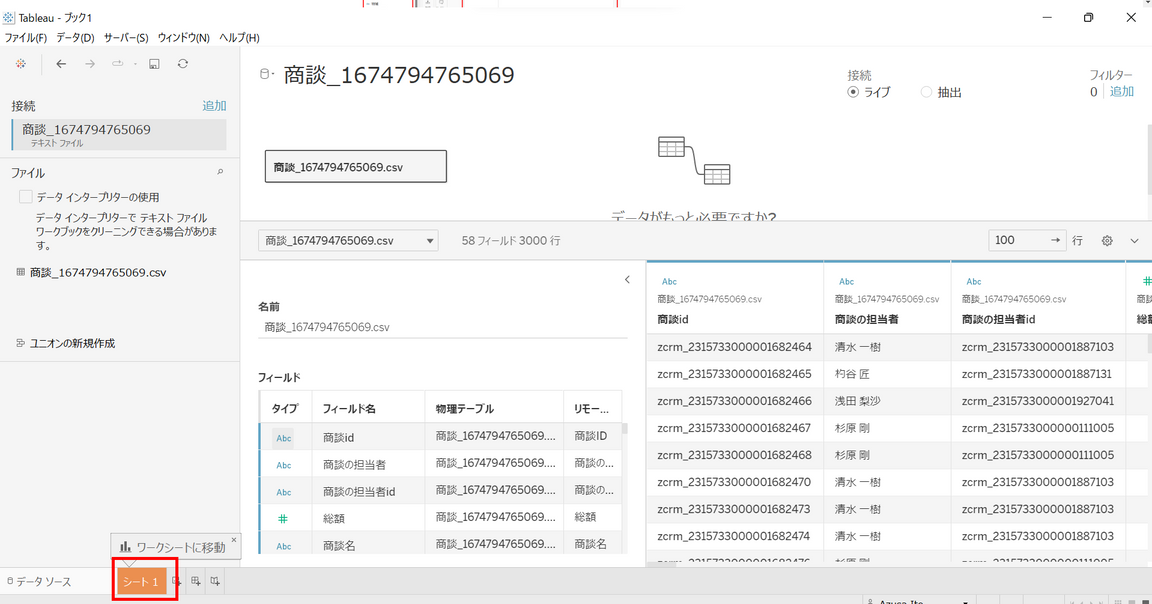The height and width of the screenshot is (604, 1152).
Task: Open the redo dropdown arrow in toolbar
Action: pyautogui.click(x=136, y=64)
